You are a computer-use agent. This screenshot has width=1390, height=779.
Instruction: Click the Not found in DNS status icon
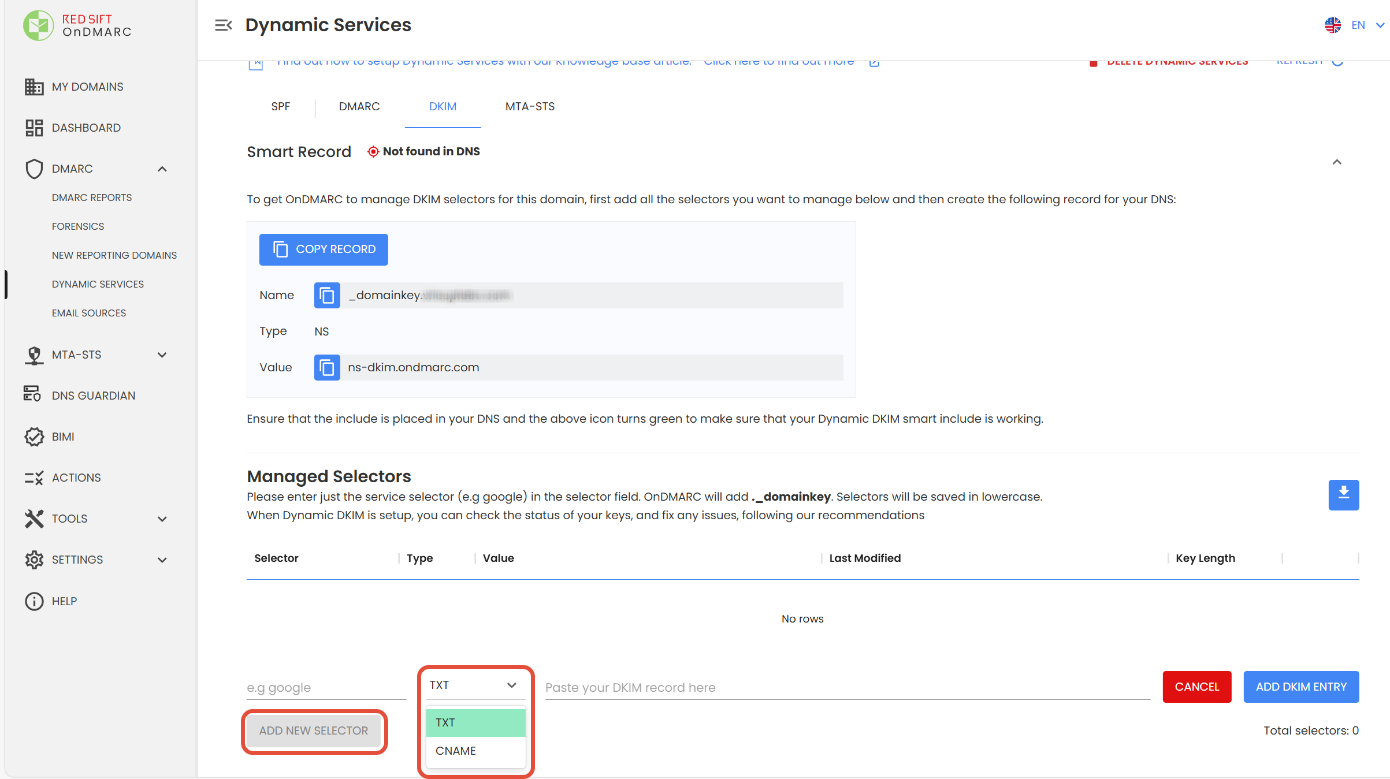(373, 152)
